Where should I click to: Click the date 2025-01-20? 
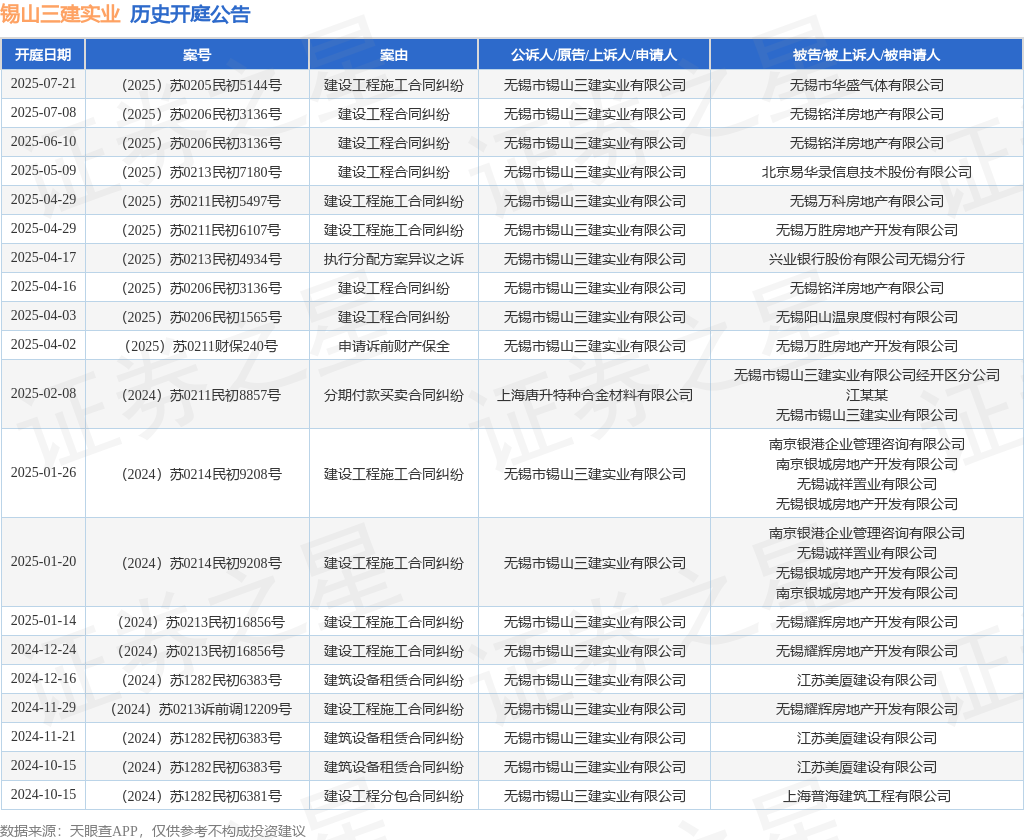coord(43,562)
